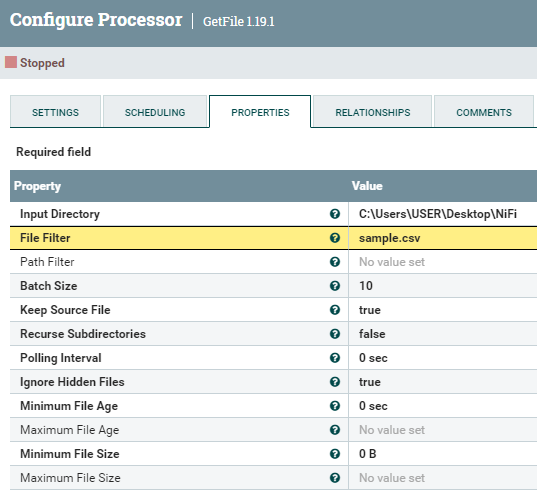537x495 pixels.
Task: Click the Configure Processor dialog heading
Action: point(96,20)
